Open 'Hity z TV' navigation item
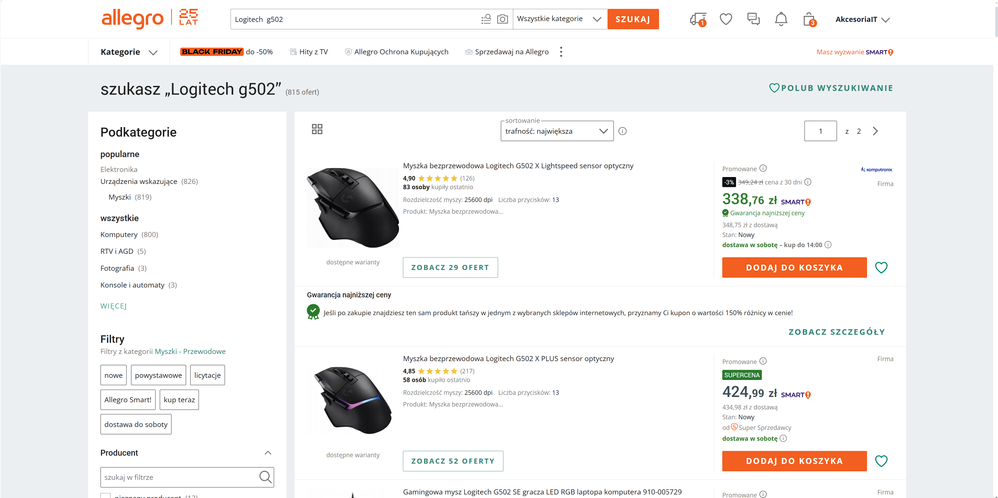The image size is (998, 498). [x=308, y=52]
